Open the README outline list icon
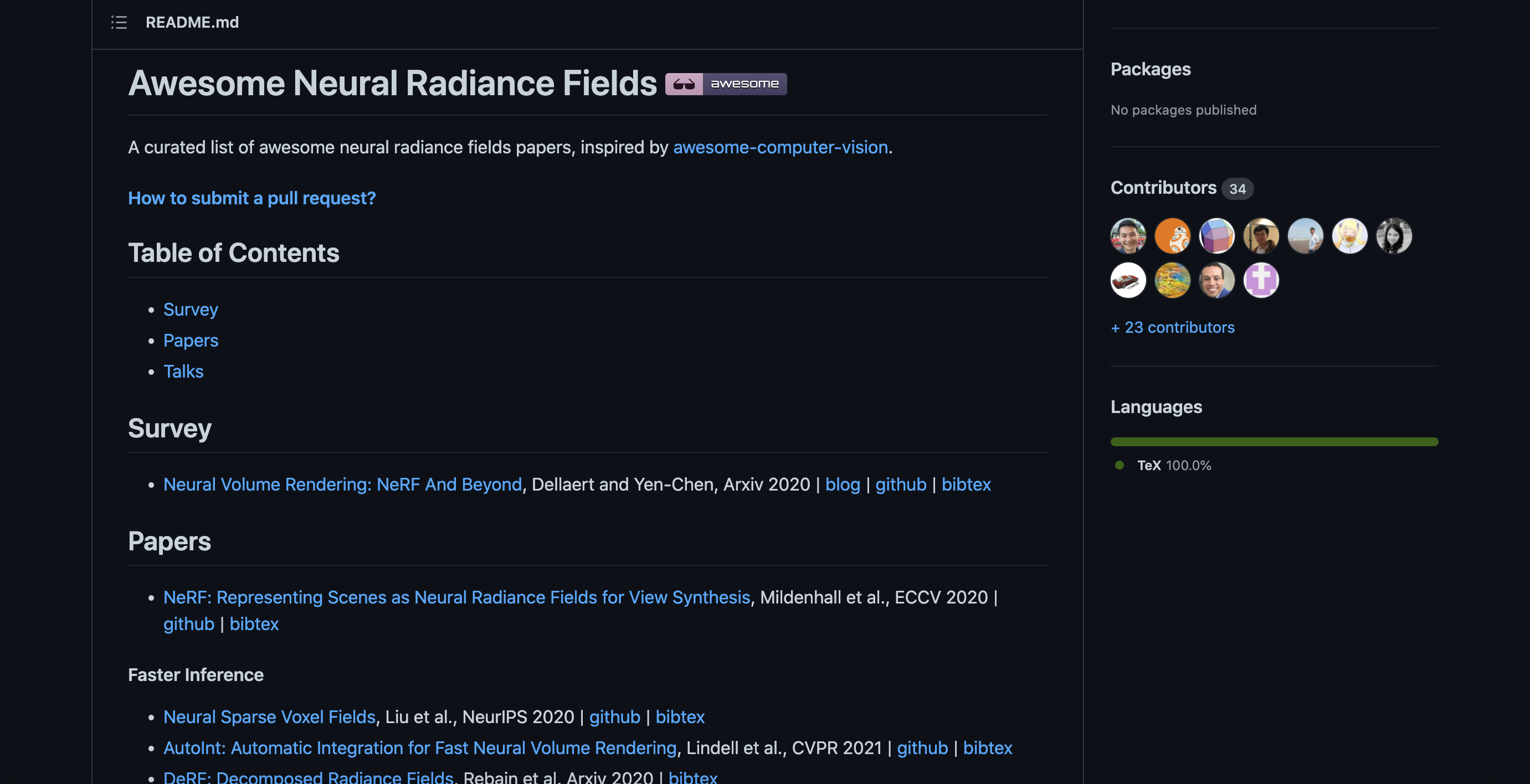Viewport: 1530px width, 784px height. click(x=119, y=23)
